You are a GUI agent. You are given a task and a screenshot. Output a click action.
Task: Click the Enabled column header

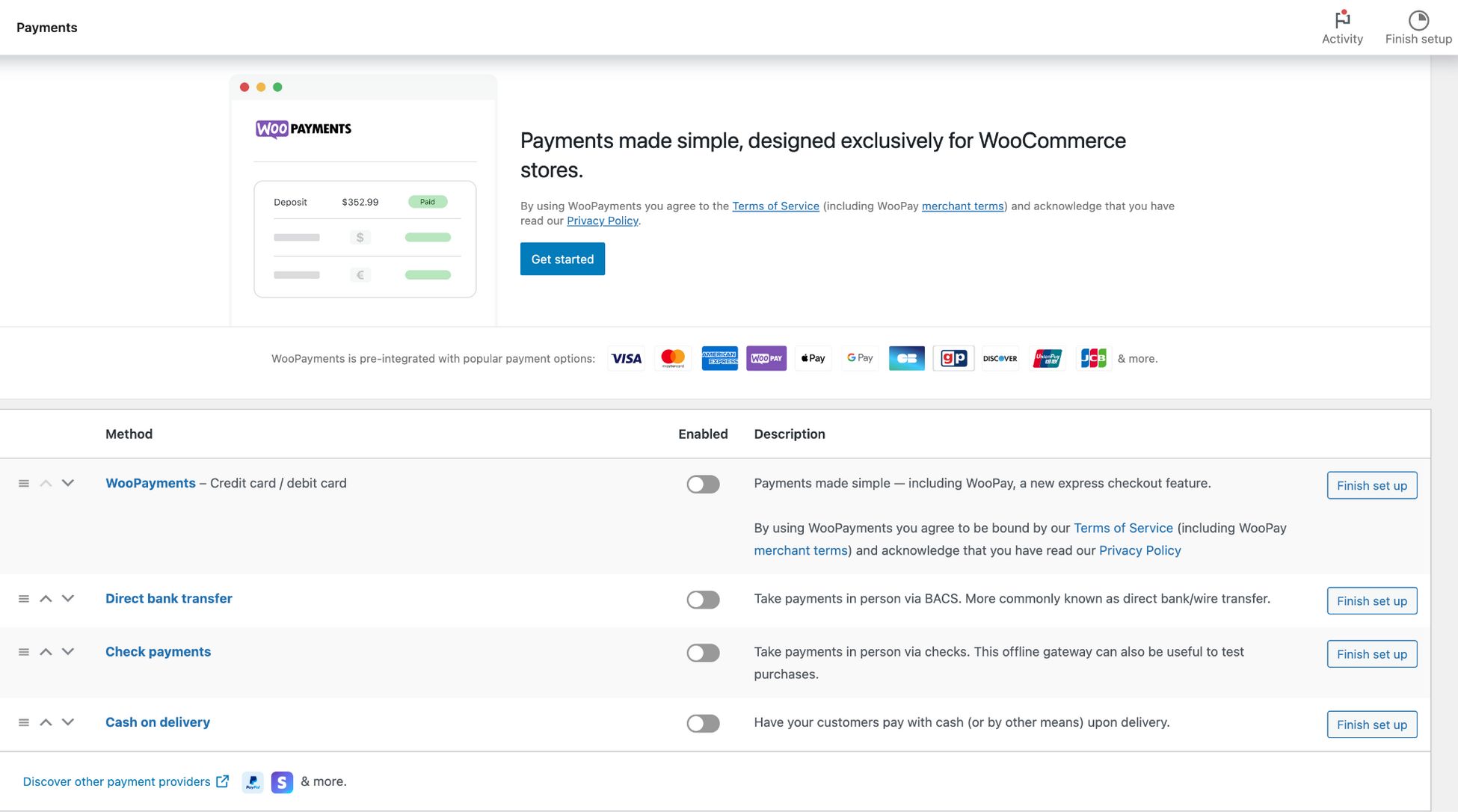pos(703,434)
